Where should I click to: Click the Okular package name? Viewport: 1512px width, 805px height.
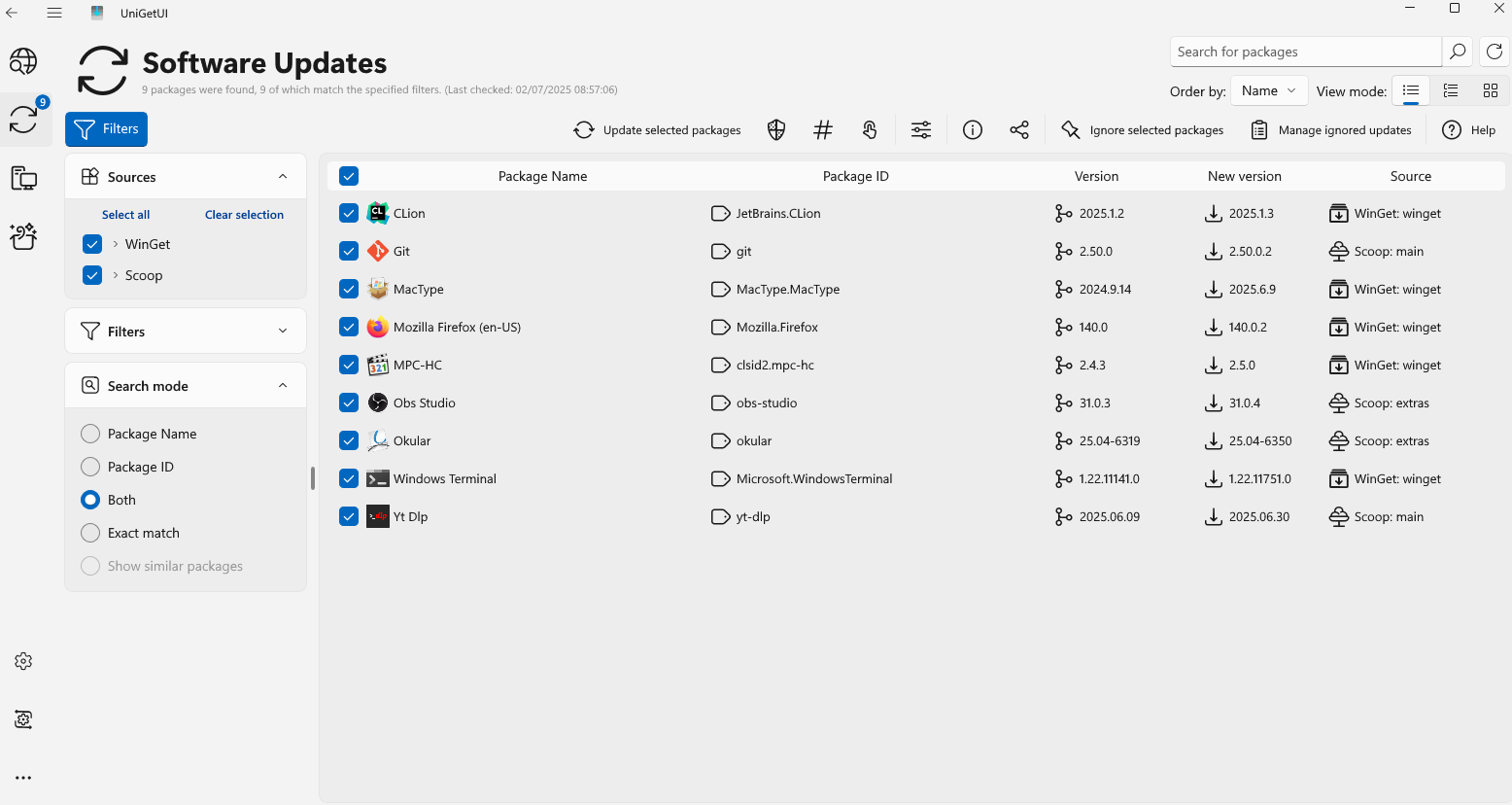click(412, 440)
